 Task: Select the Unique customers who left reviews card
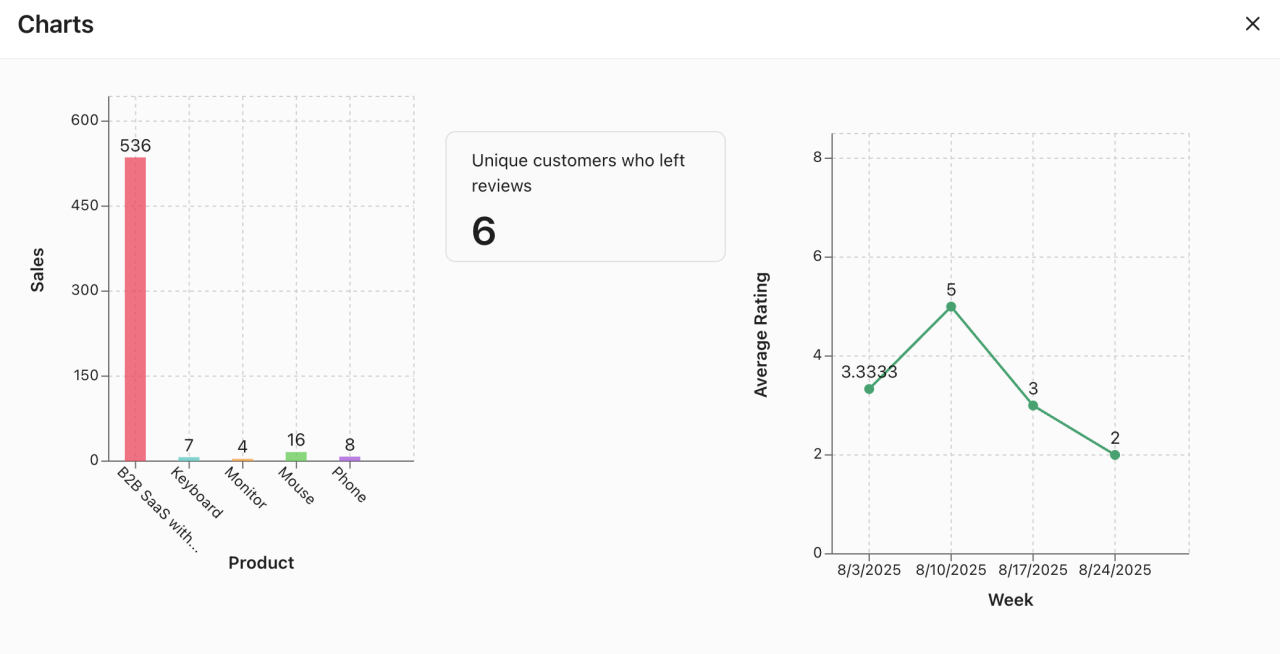[x=585, y=195]
